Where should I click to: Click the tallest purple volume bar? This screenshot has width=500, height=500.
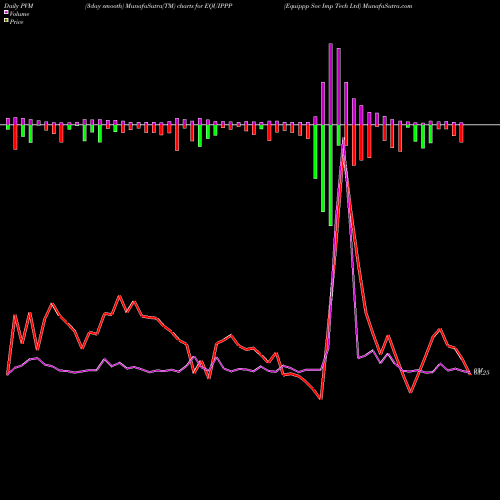pyautogui.click(x=331, y=84)
